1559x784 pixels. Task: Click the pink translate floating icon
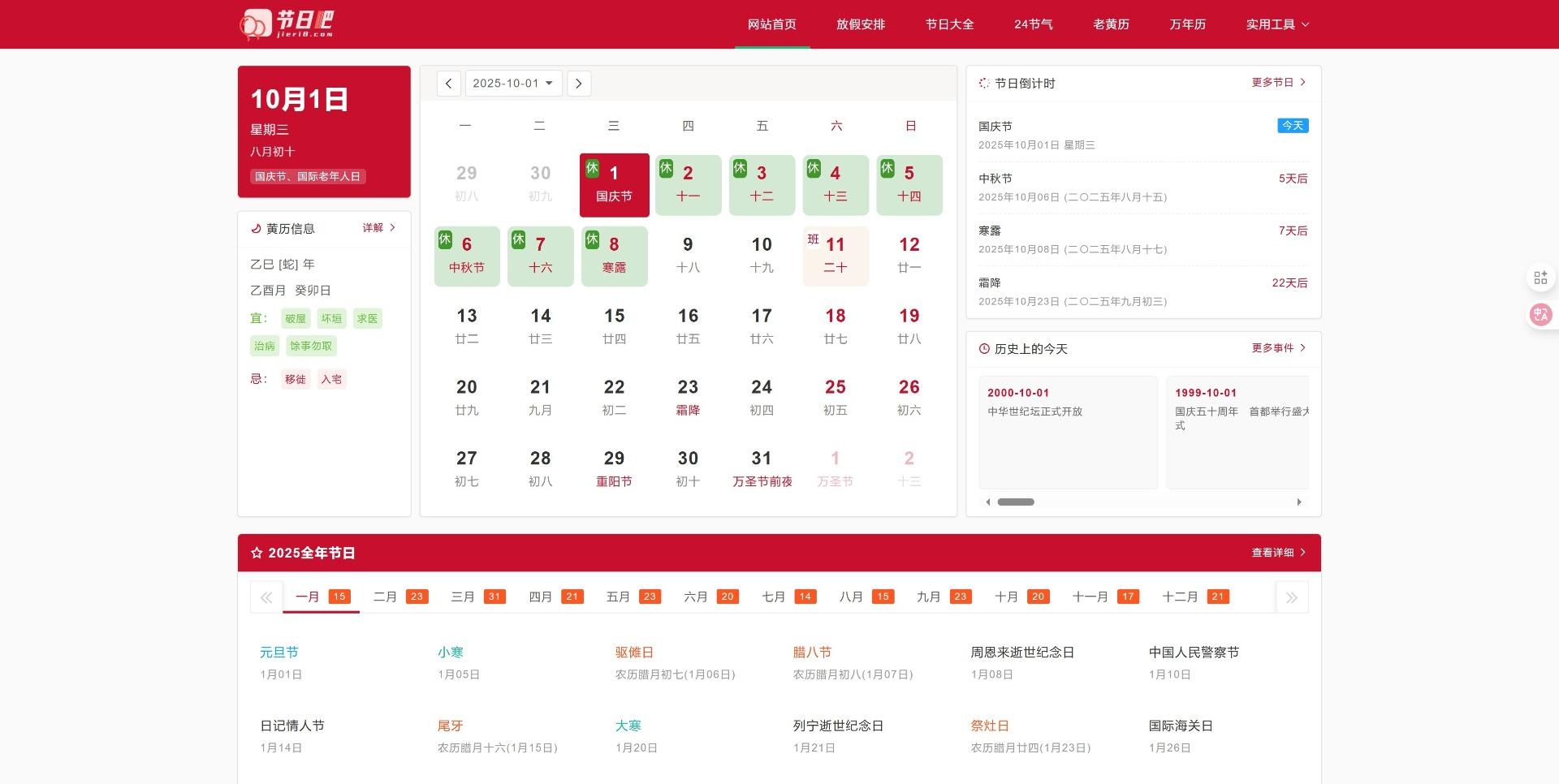coord(1540,315)
